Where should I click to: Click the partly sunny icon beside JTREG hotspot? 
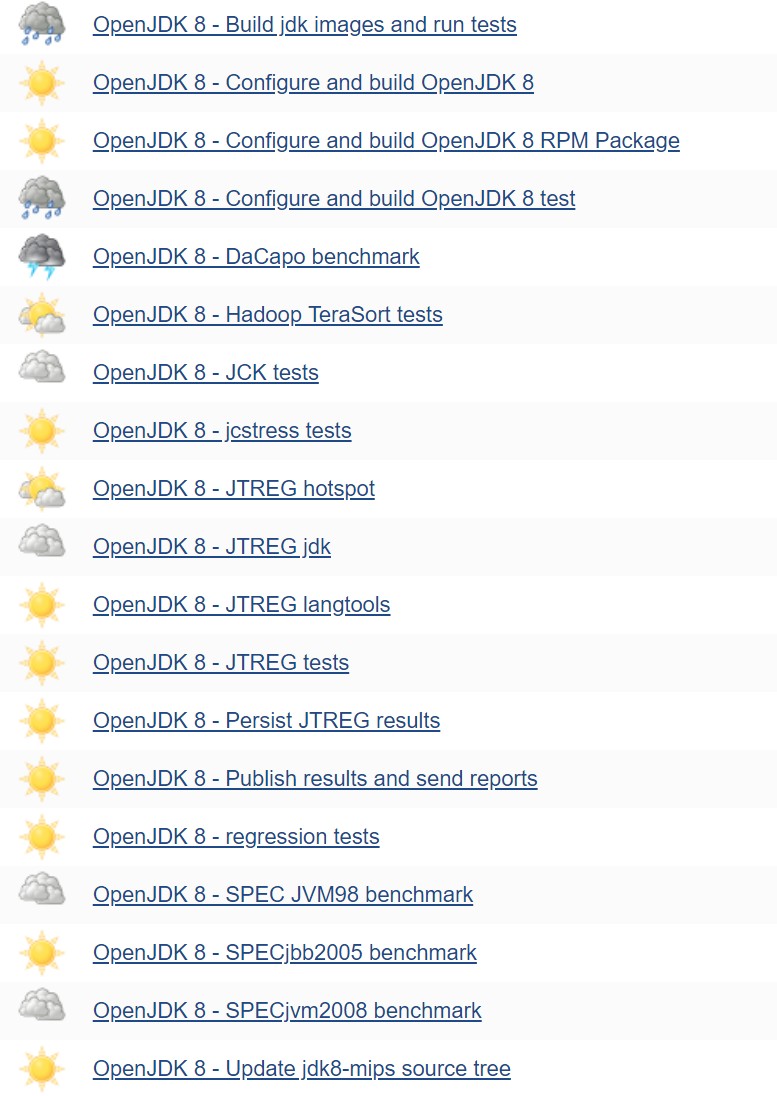pos(42,489)
